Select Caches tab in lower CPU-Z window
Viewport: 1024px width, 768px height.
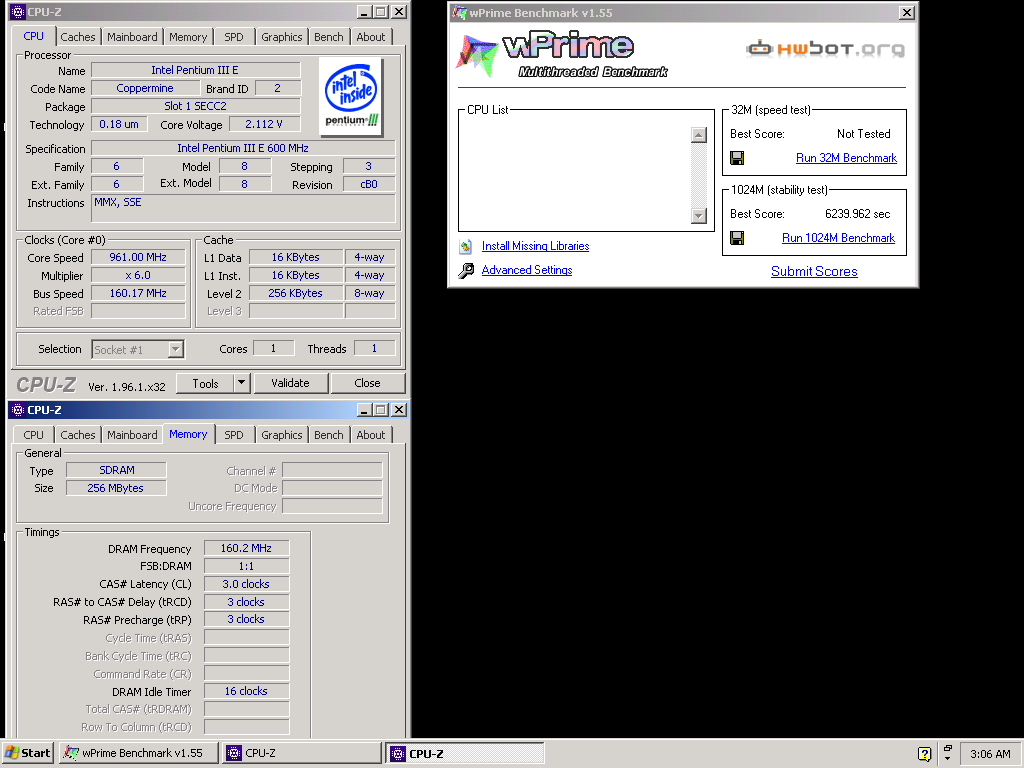tap(78, 435)
